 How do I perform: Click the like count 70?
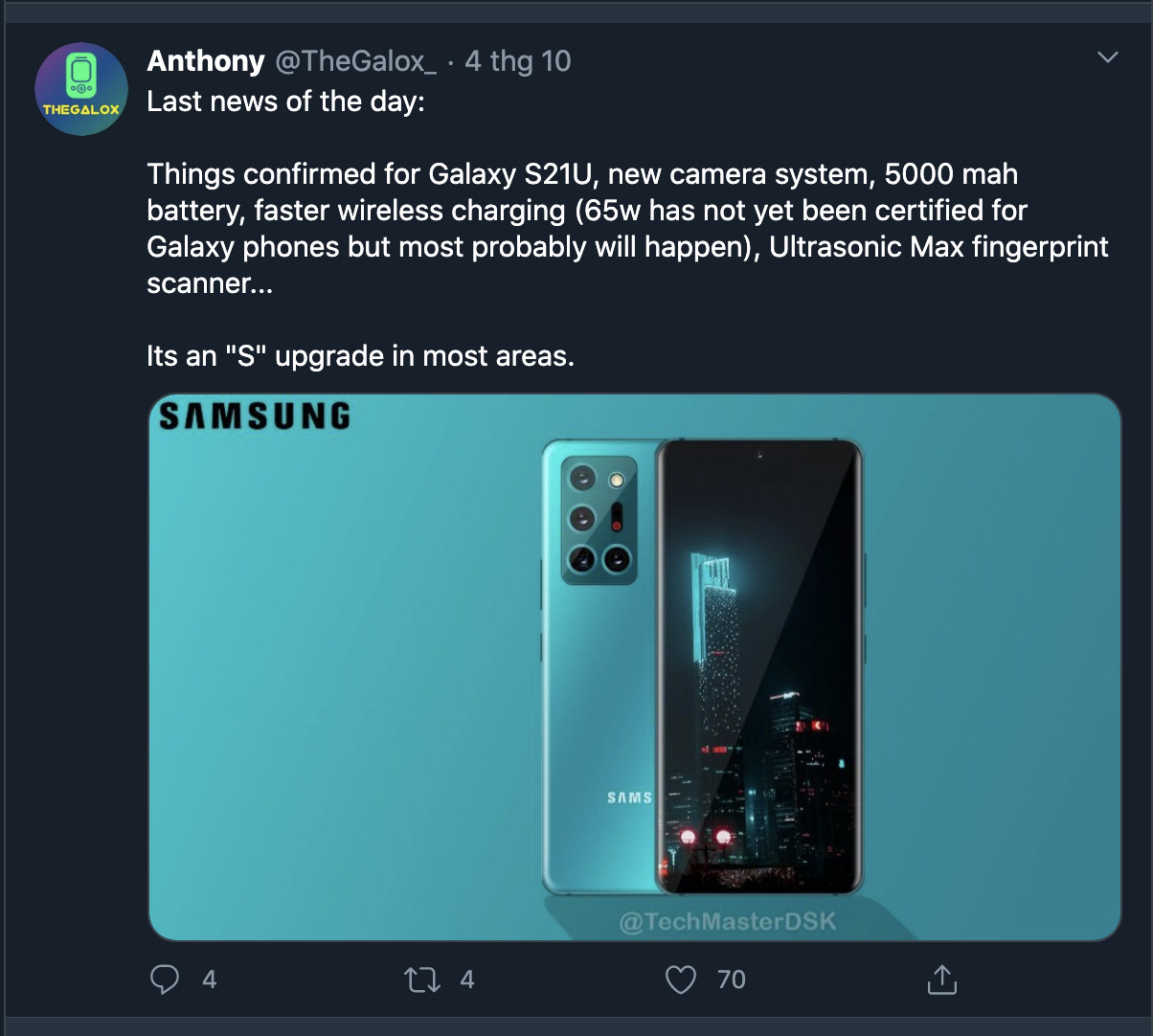click(731, 980)
